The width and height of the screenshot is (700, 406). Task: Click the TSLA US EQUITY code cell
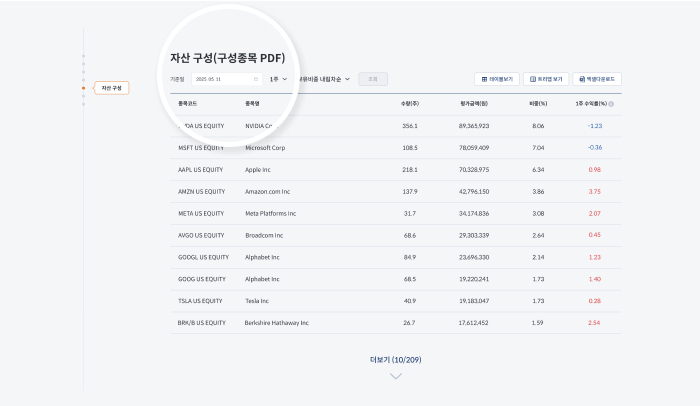pos(200,301)
